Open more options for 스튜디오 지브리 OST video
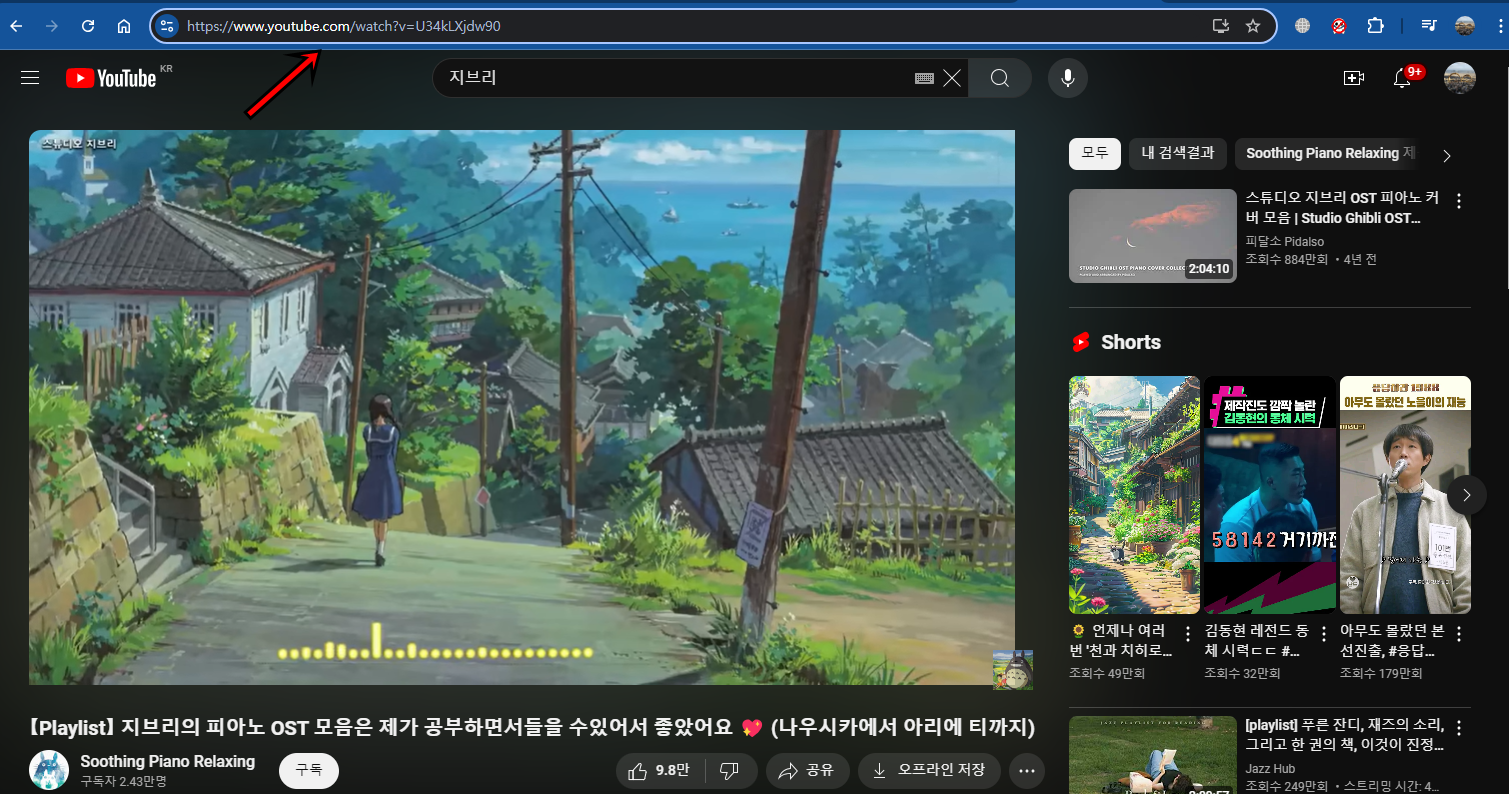Screen dimensions: 1509x794 (1459, 201)
